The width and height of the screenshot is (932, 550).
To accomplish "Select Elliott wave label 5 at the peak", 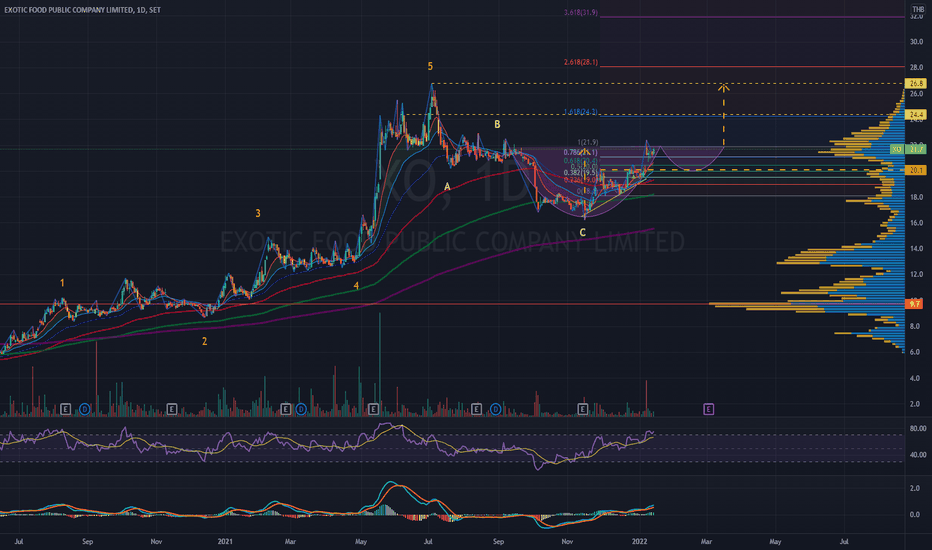I will point(430,67).
